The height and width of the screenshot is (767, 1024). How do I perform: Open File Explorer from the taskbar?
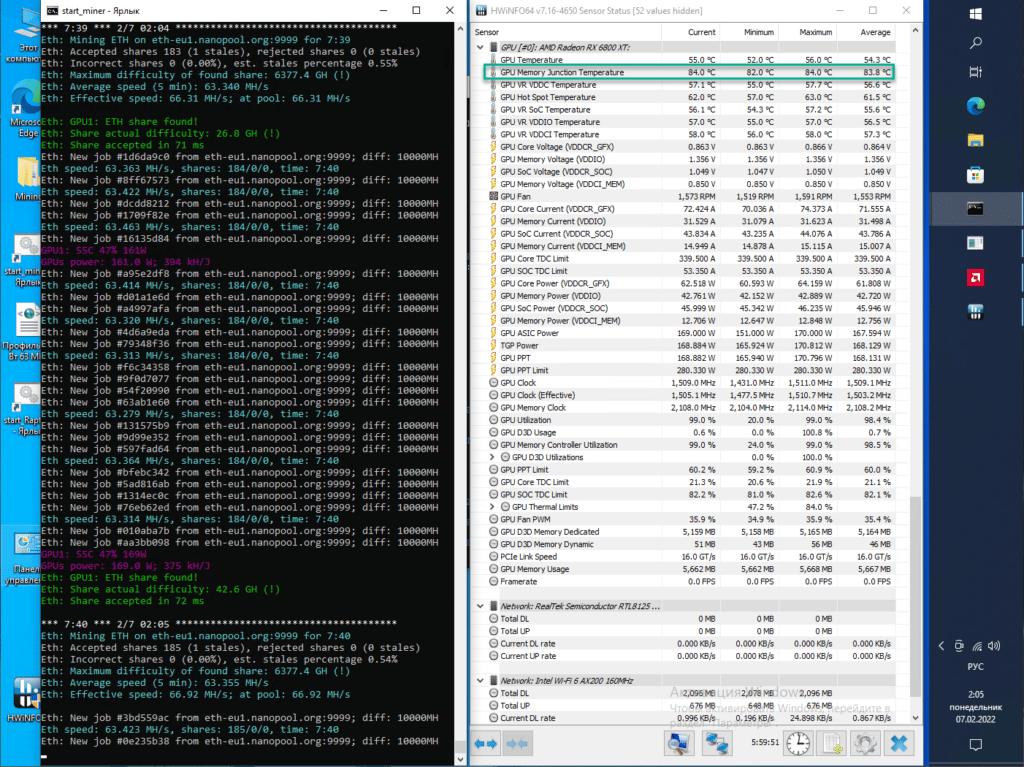coord(976,140)
